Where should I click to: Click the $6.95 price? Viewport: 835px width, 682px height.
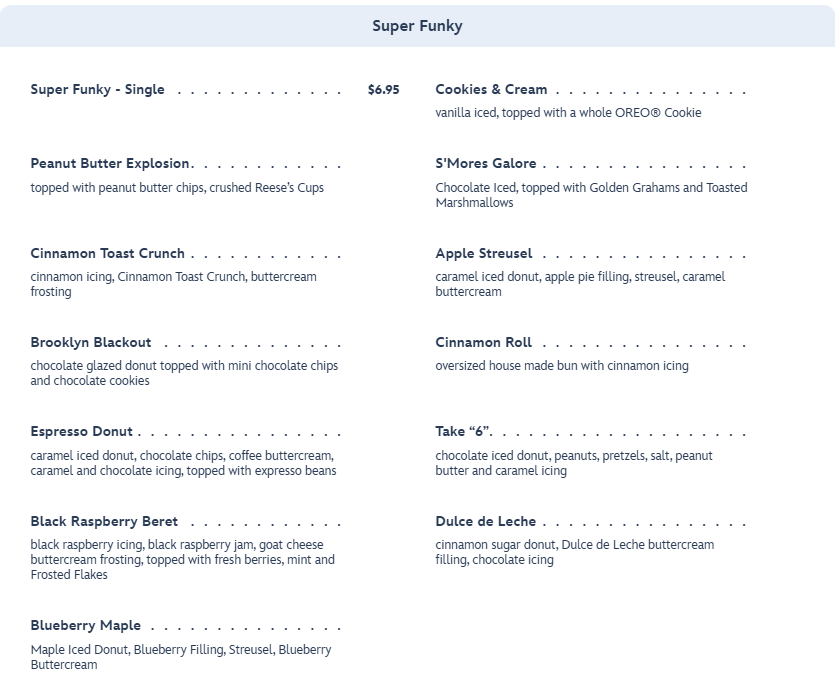(383, 89)
